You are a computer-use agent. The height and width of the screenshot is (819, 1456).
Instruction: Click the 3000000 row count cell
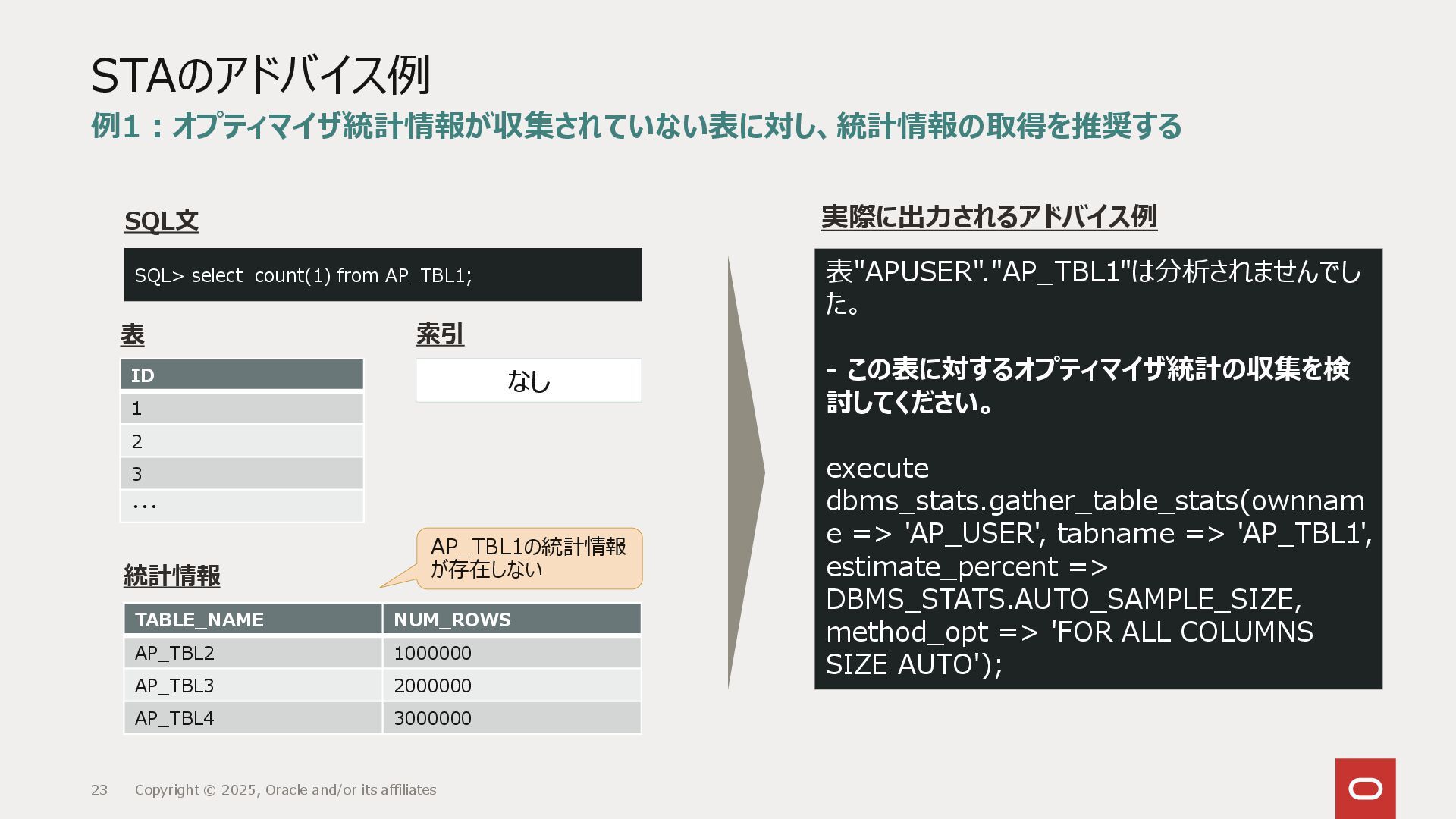(511, 717)
